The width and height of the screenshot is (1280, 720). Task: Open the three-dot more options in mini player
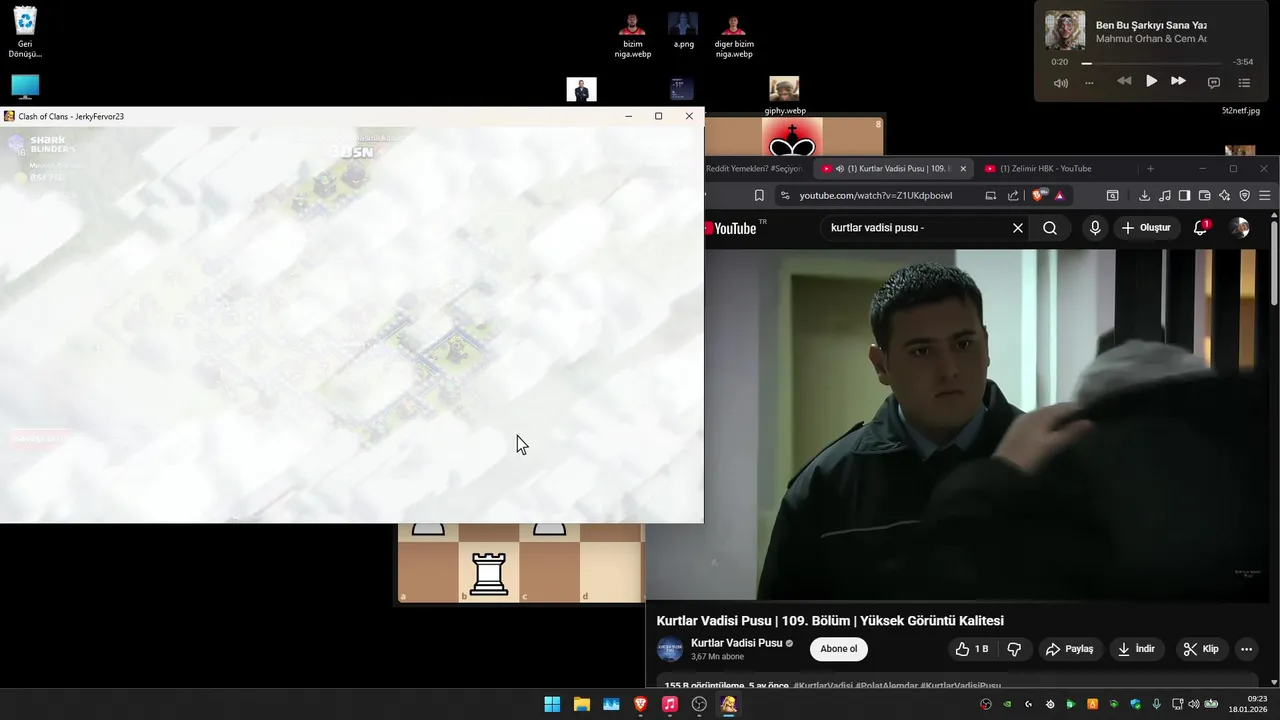1089,82
